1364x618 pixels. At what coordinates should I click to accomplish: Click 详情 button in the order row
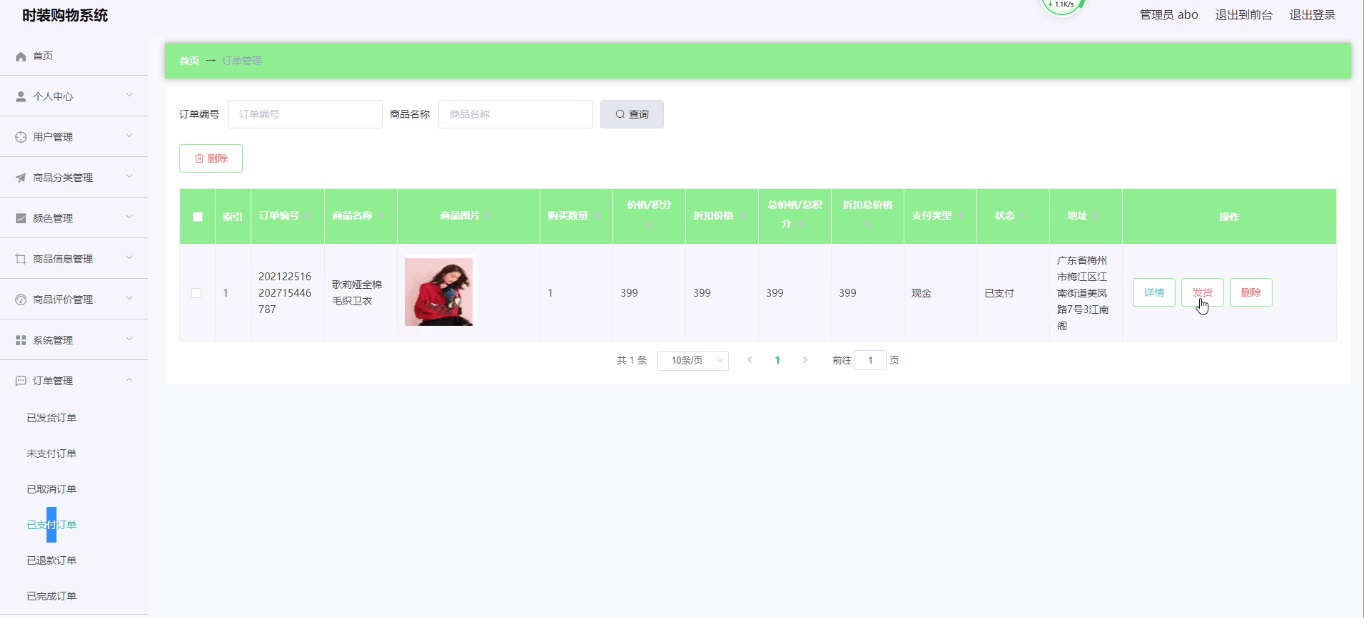point(1154,293)
